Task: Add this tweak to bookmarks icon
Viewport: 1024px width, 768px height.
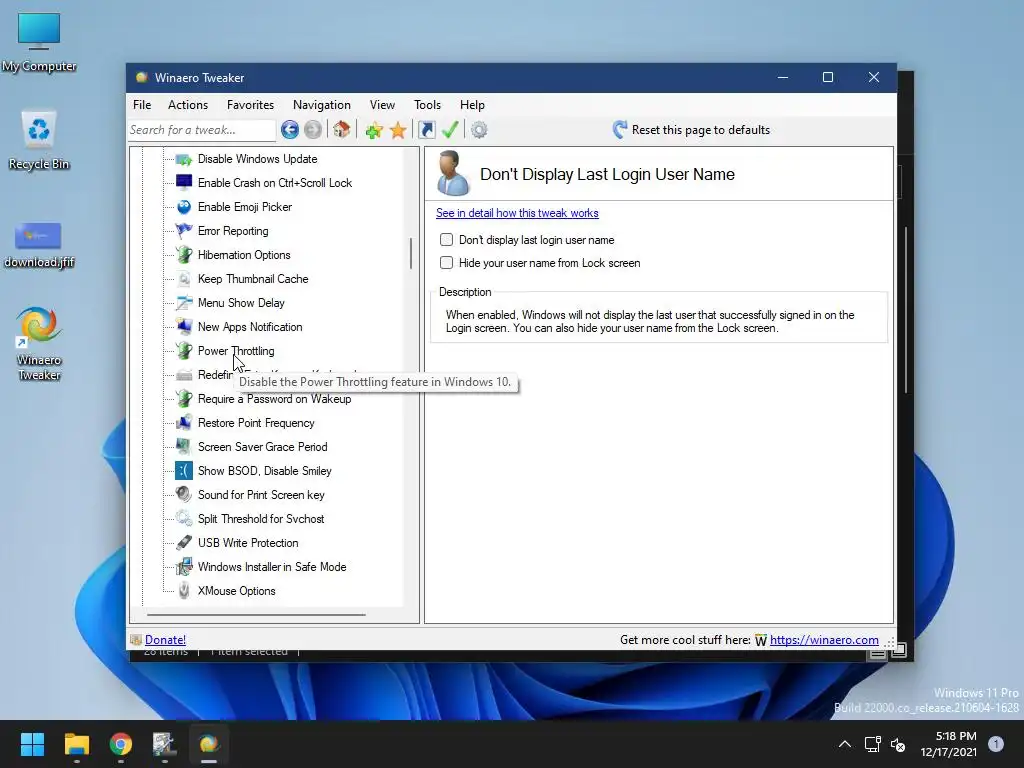Action: 374,131
